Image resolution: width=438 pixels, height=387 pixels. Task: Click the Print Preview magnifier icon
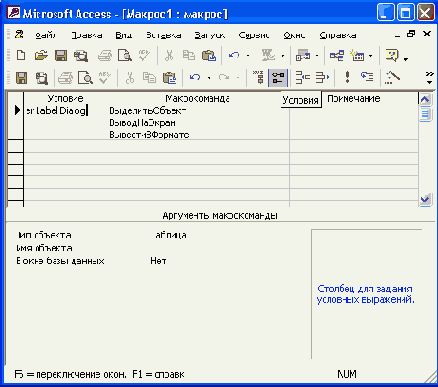coord(85,78)
